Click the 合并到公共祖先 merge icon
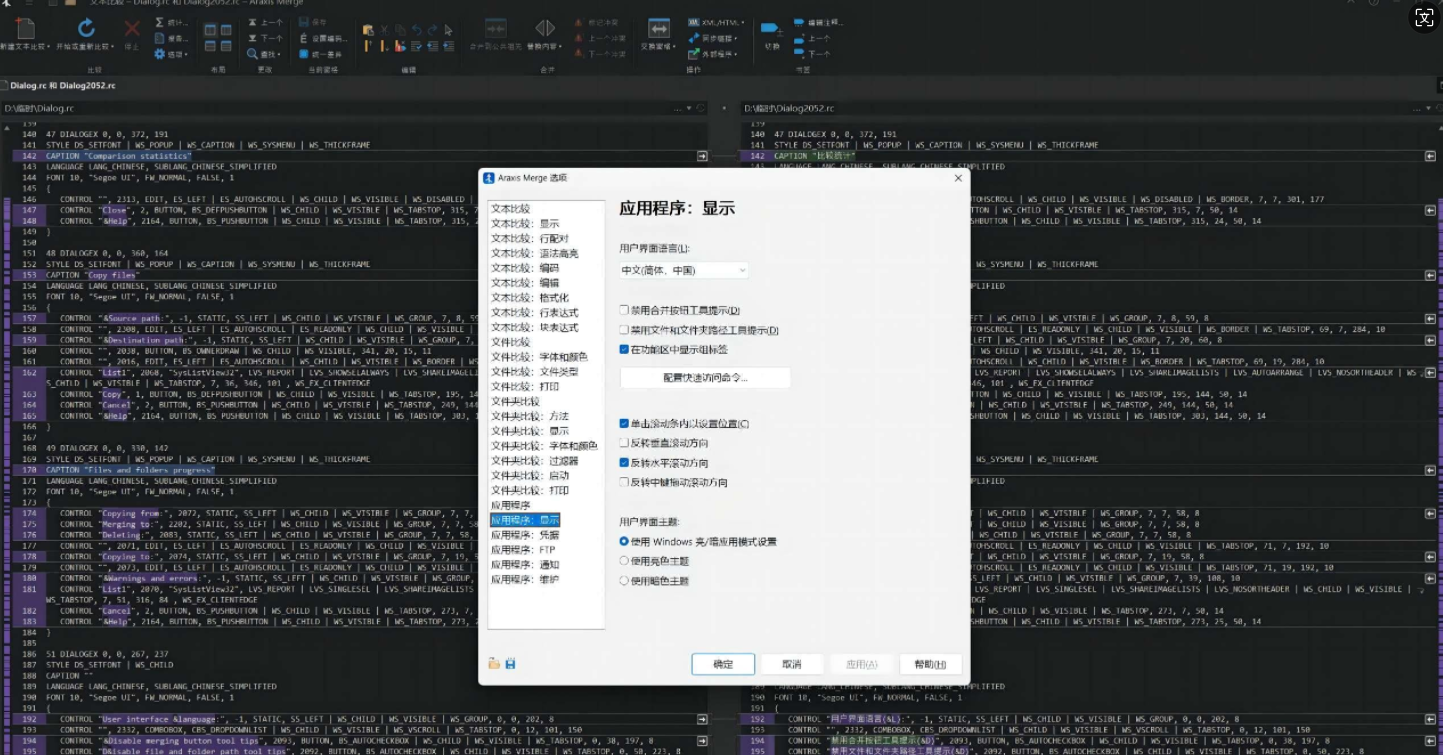The image size is (1443, 755). 496,28
